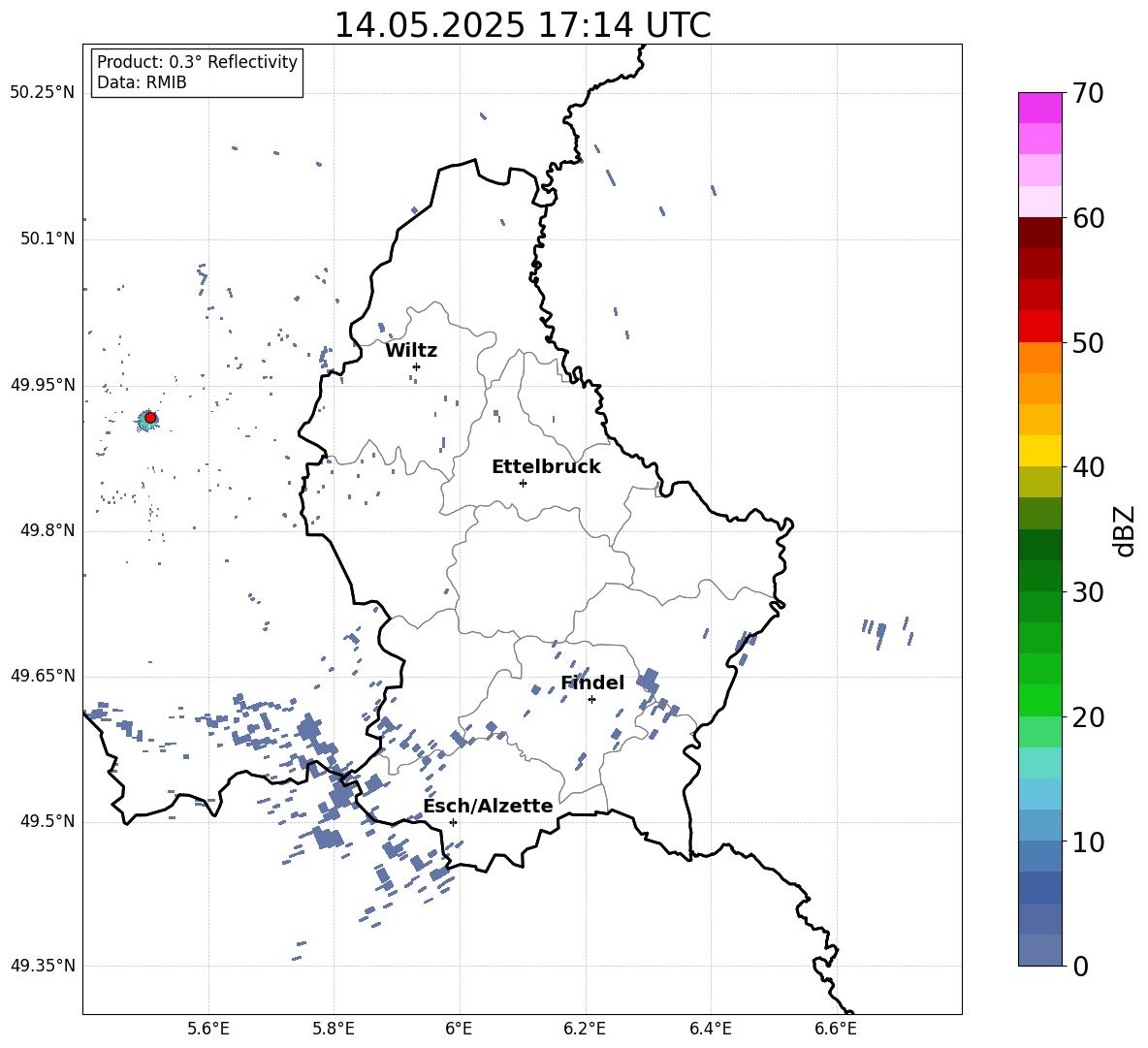Click the Findel station label
This screenshot has width=1148, height=1048.
pos(592,683)
